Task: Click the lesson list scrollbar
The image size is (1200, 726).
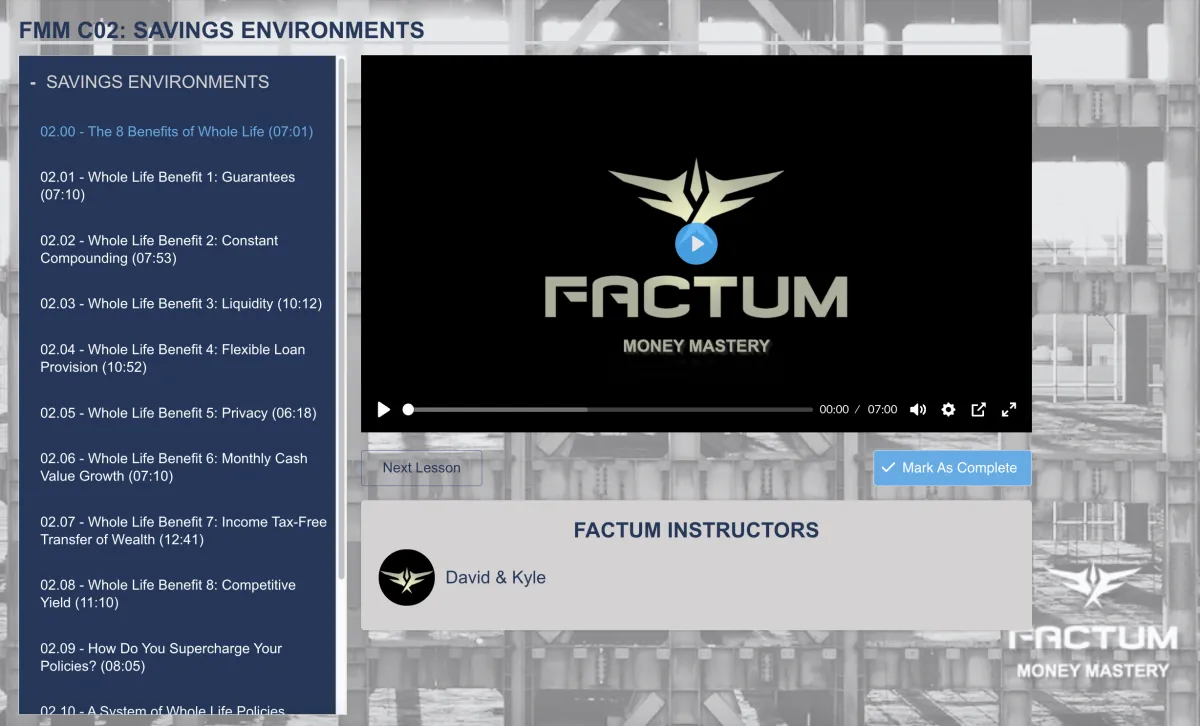Action: tap(341, 320)
